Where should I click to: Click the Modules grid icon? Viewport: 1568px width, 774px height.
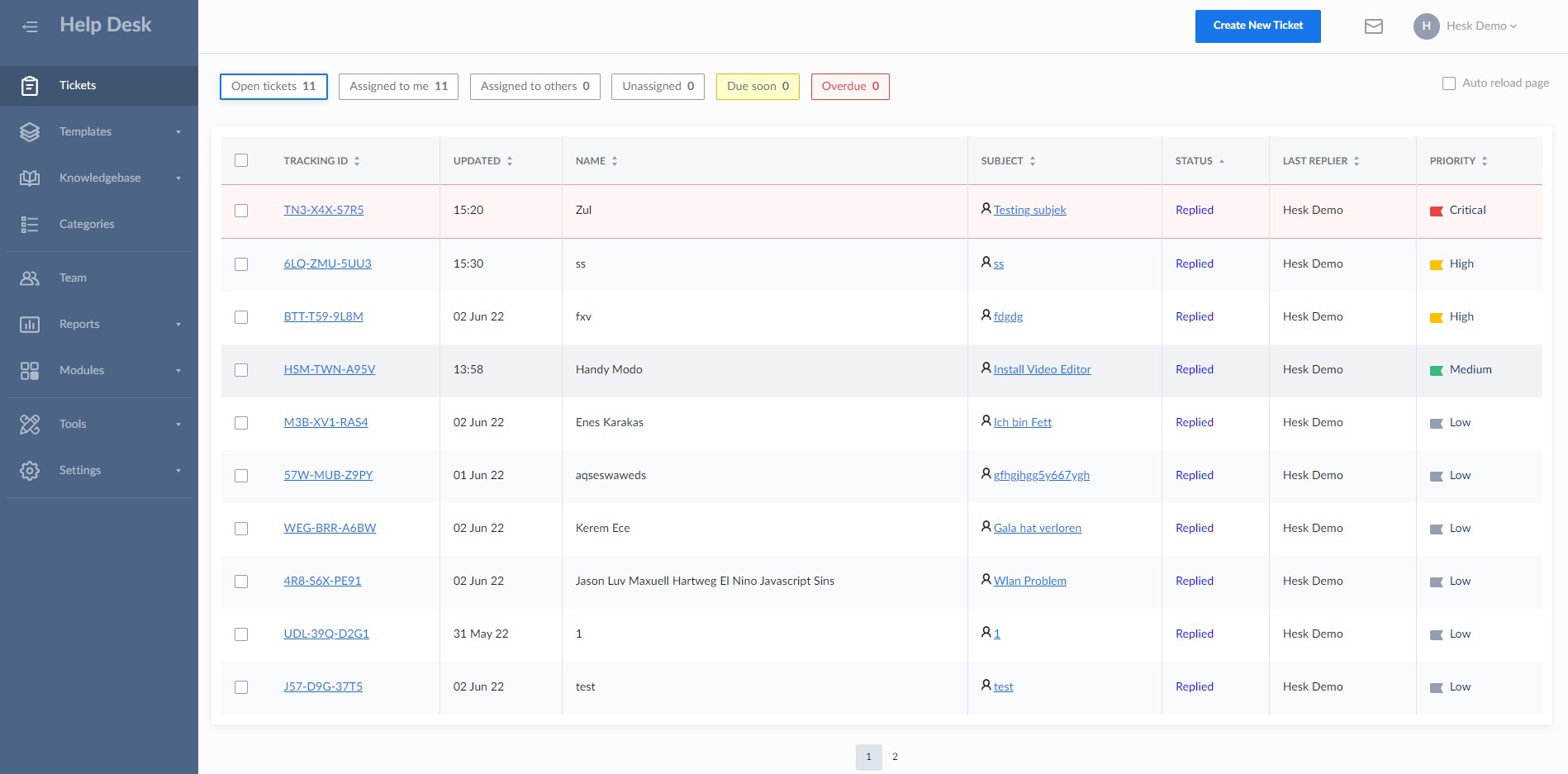[30, 370]
